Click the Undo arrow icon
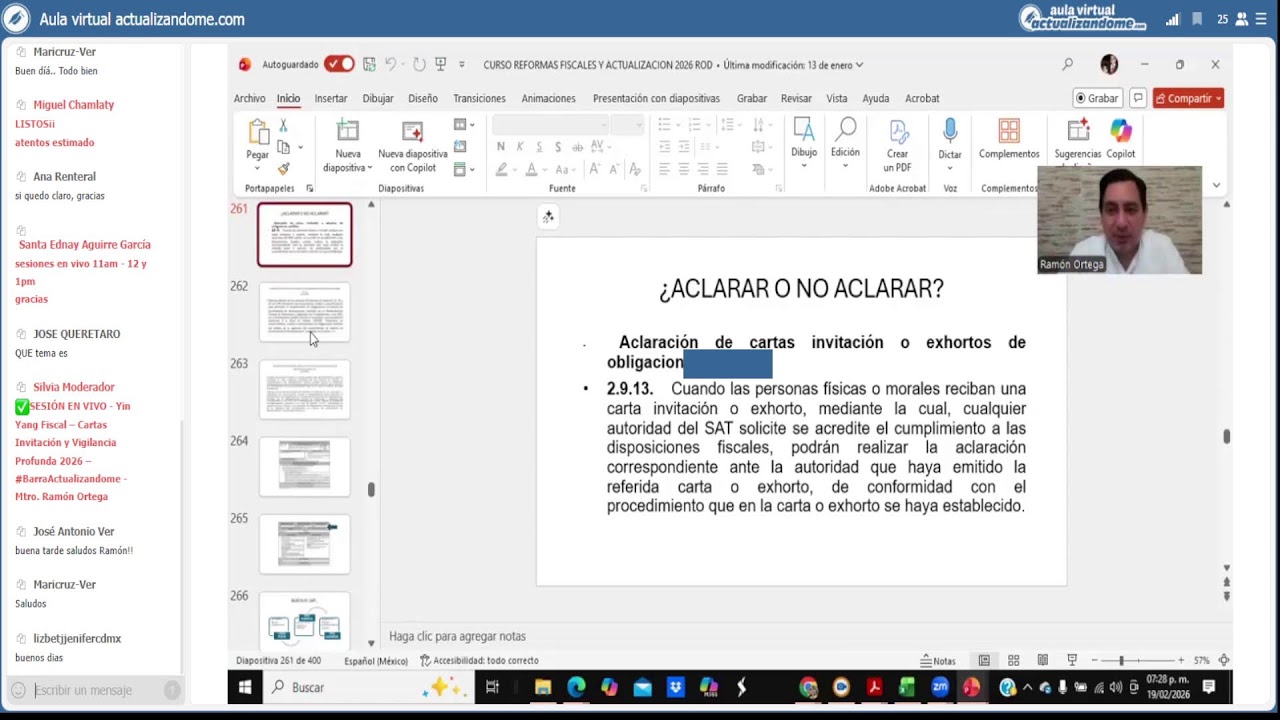The width and height of the screenshot is (1280, 720). [x=391, y=64]
